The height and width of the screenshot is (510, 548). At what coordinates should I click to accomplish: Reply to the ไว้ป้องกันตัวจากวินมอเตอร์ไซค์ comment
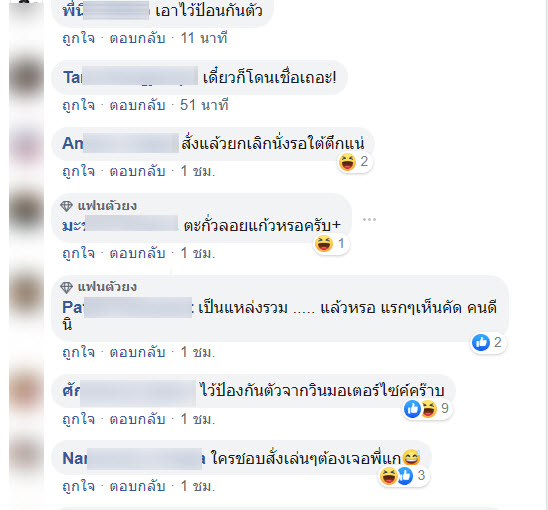coord(137,419)
